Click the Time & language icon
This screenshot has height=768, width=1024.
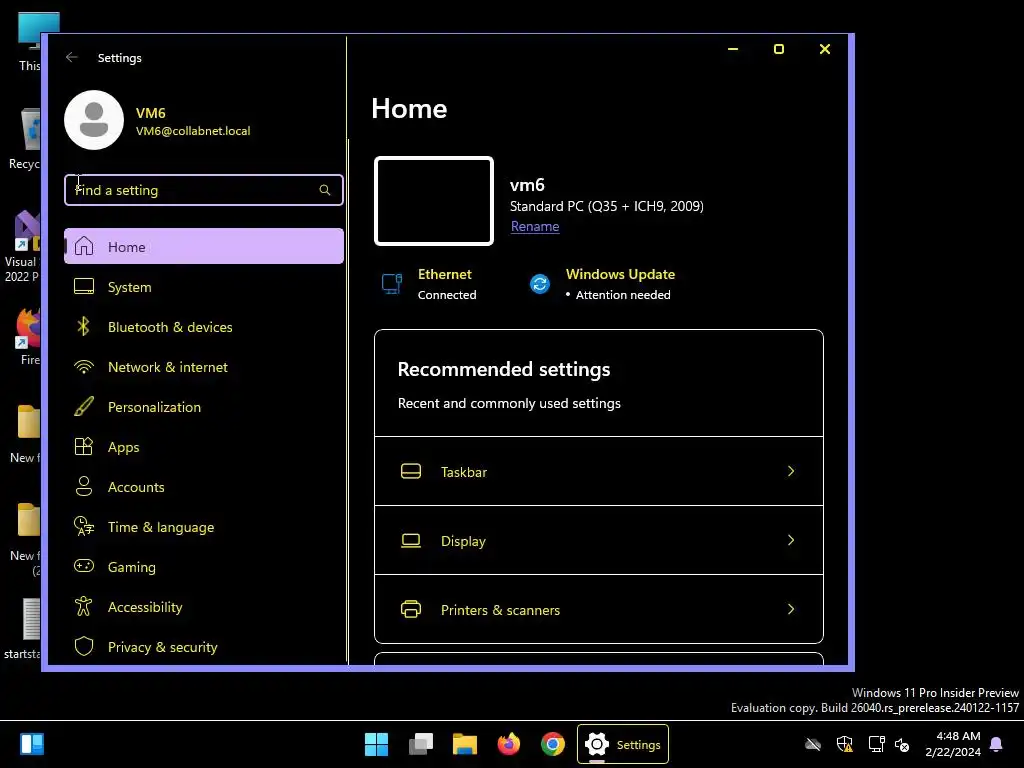[84, 526]
